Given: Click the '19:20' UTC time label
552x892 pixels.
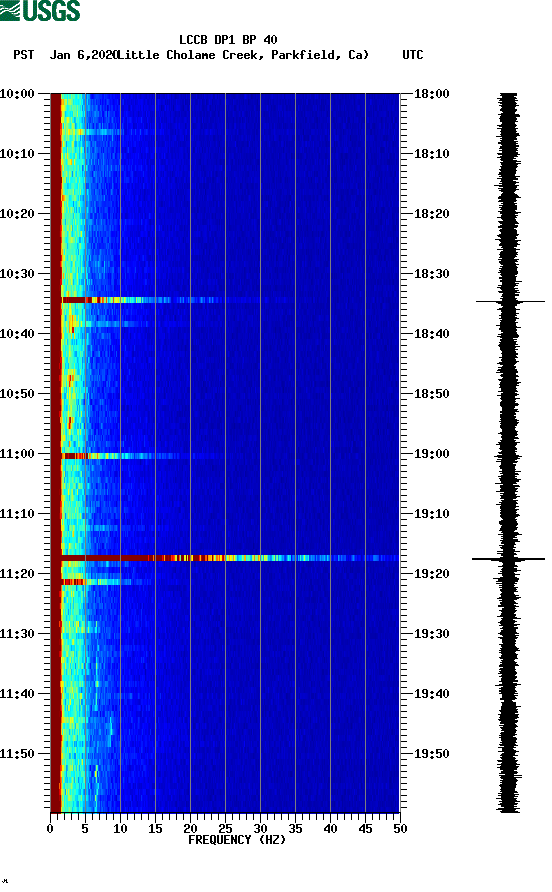Looking at the screenshot, I should 431,573.
